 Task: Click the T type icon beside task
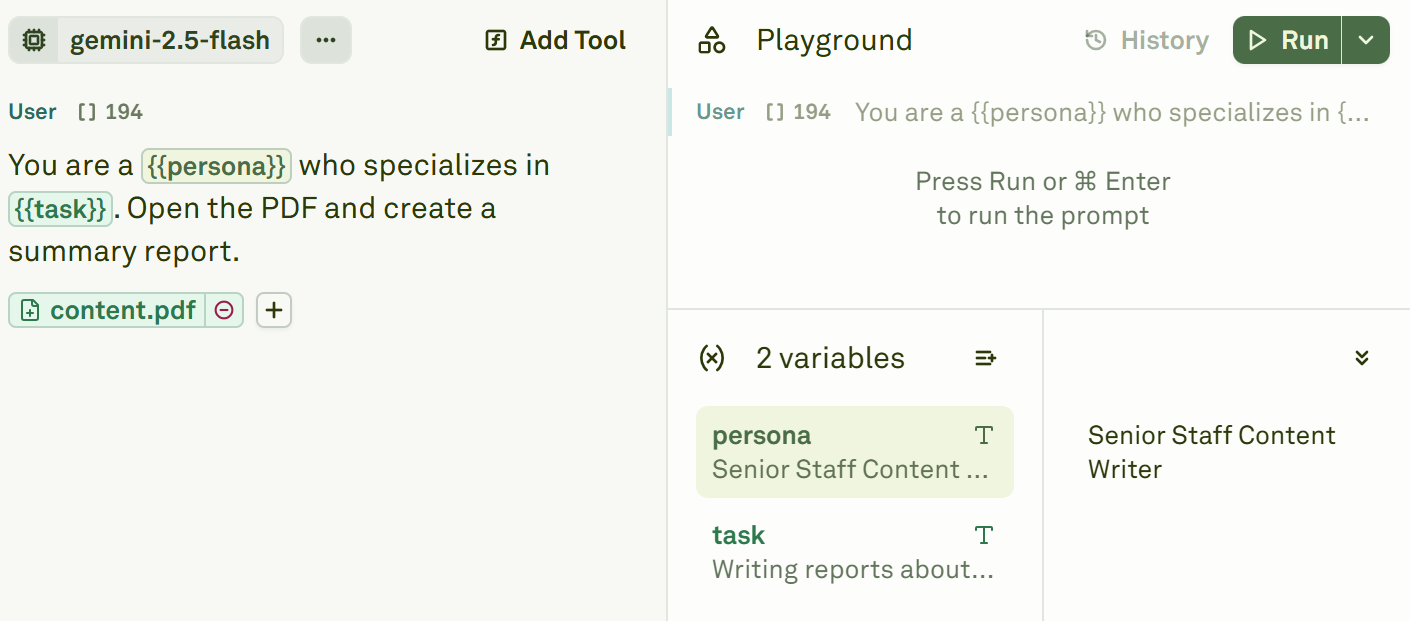[983, 535]
